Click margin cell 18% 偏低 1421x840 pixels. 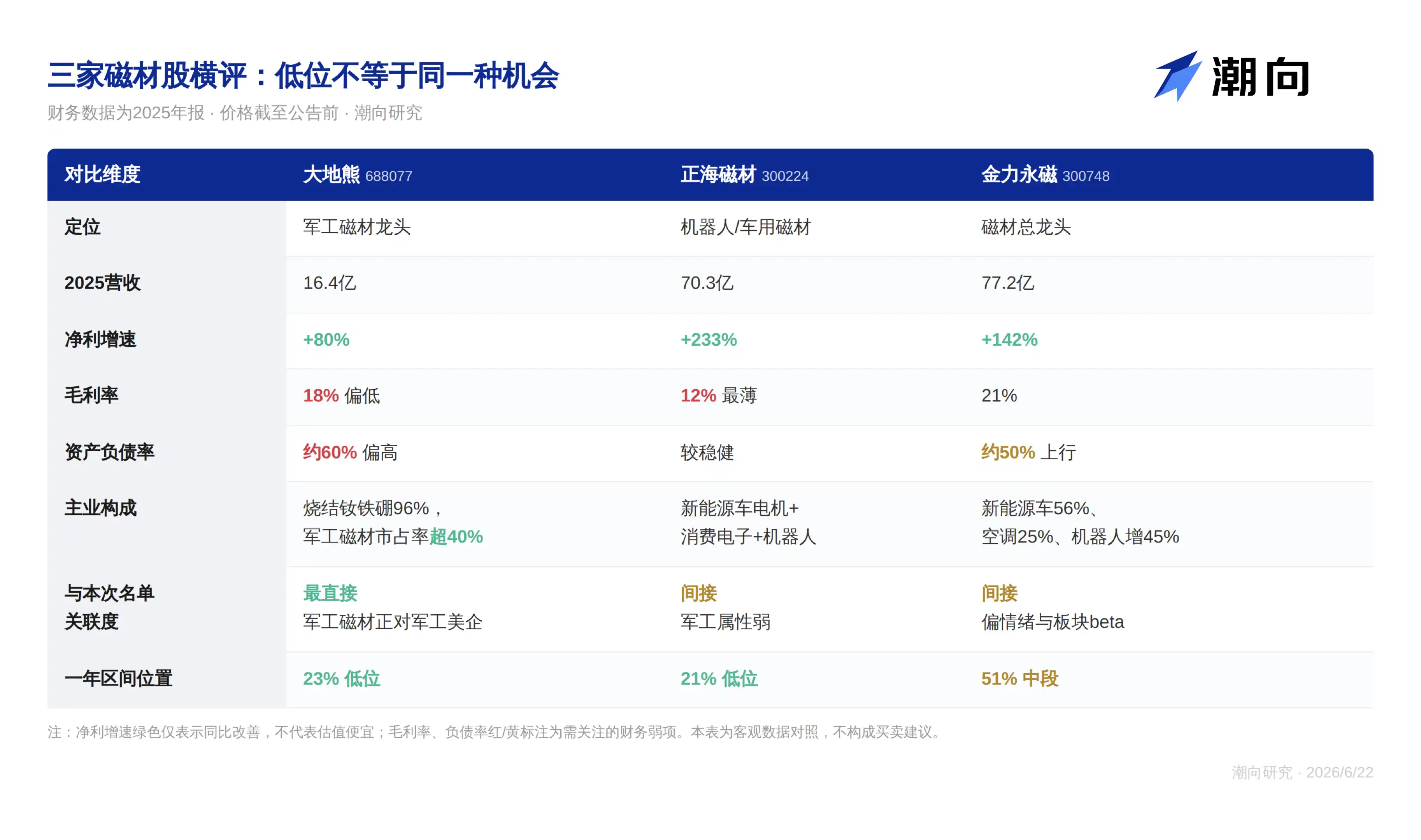pyautogui.click(x=342, y=395)
